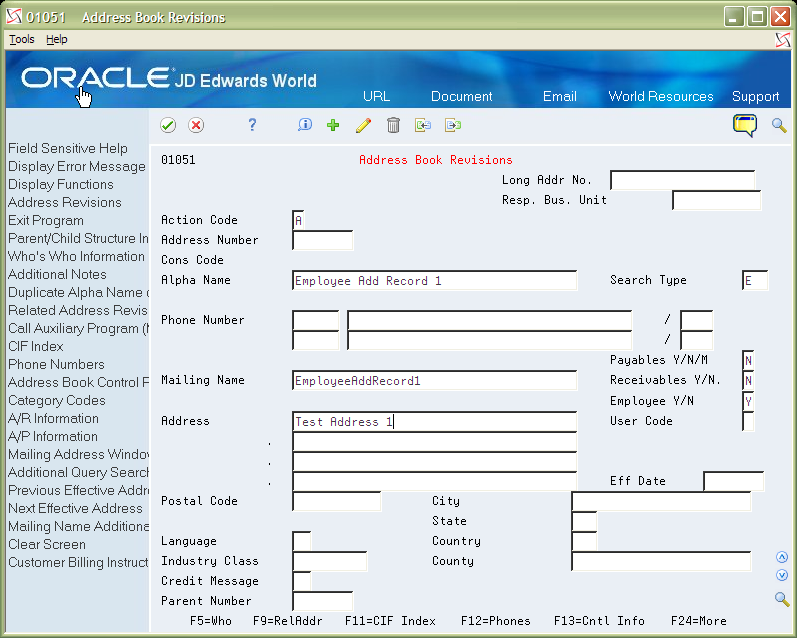The image size is (797, 638).
Task: Open the Help menu
Action: pyautogui.click(x=56, y=39)
